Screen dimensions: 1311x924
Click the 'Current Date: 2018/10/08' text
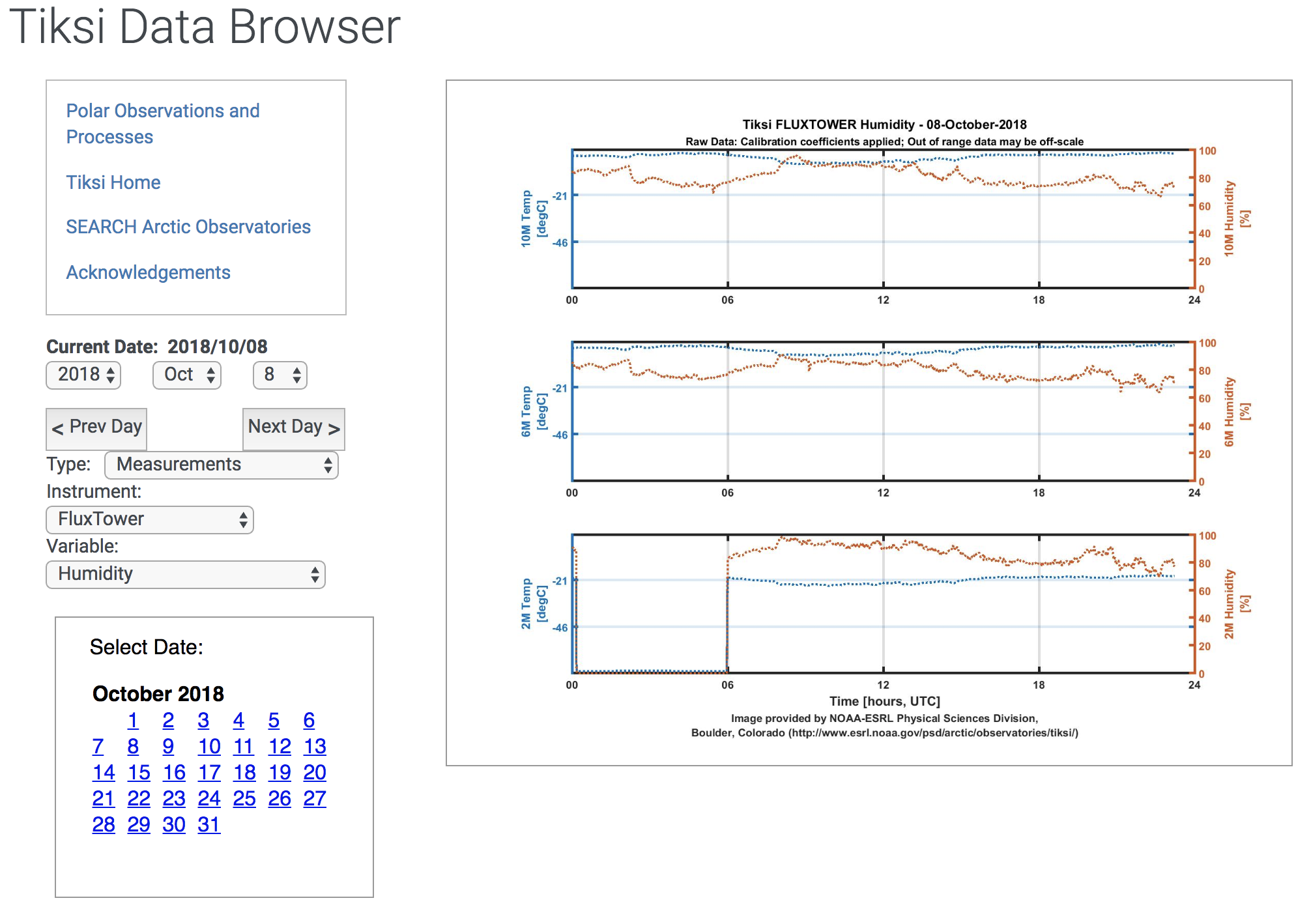click(x=157, y=347)
